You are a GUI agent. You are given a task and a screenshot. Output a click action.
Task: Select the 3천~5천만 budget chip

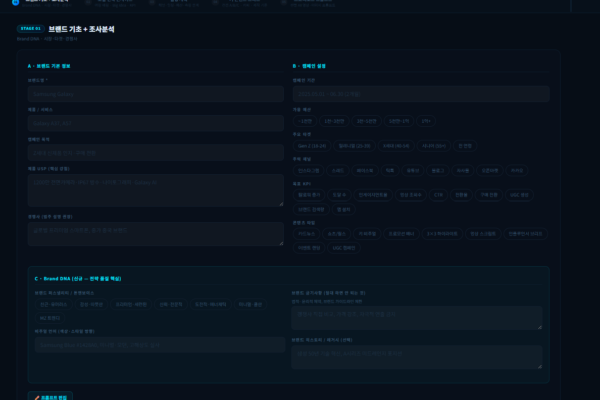point(366,121)
